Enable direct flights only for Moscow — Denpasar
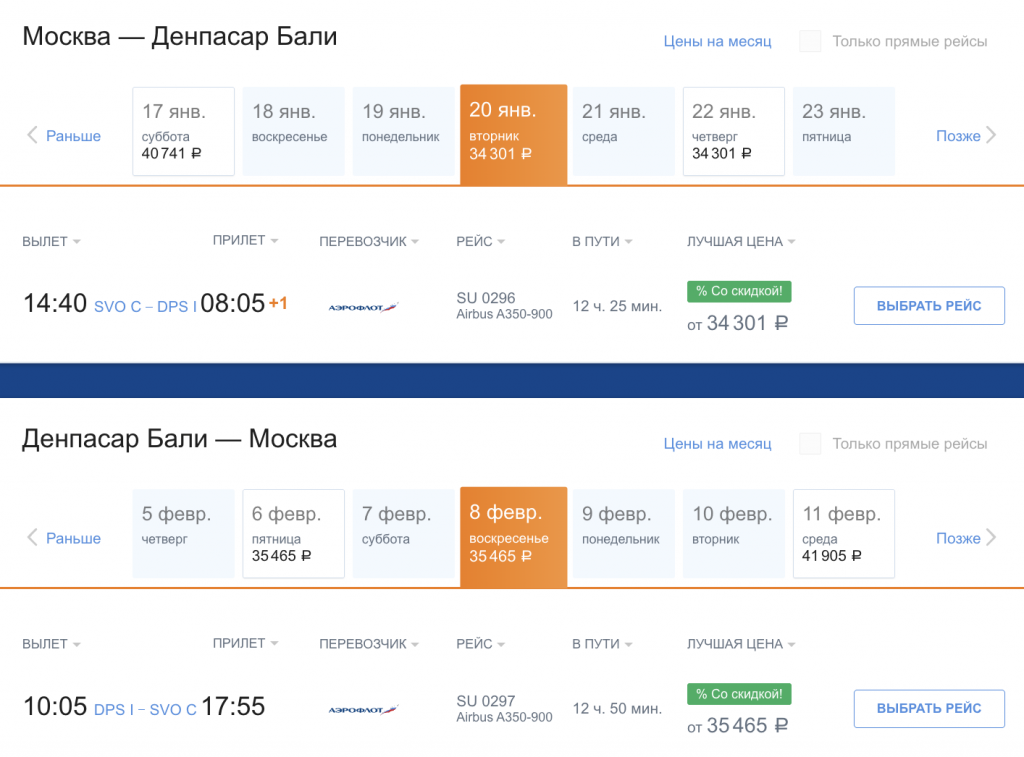1024x757 pixels. [810, 41]
